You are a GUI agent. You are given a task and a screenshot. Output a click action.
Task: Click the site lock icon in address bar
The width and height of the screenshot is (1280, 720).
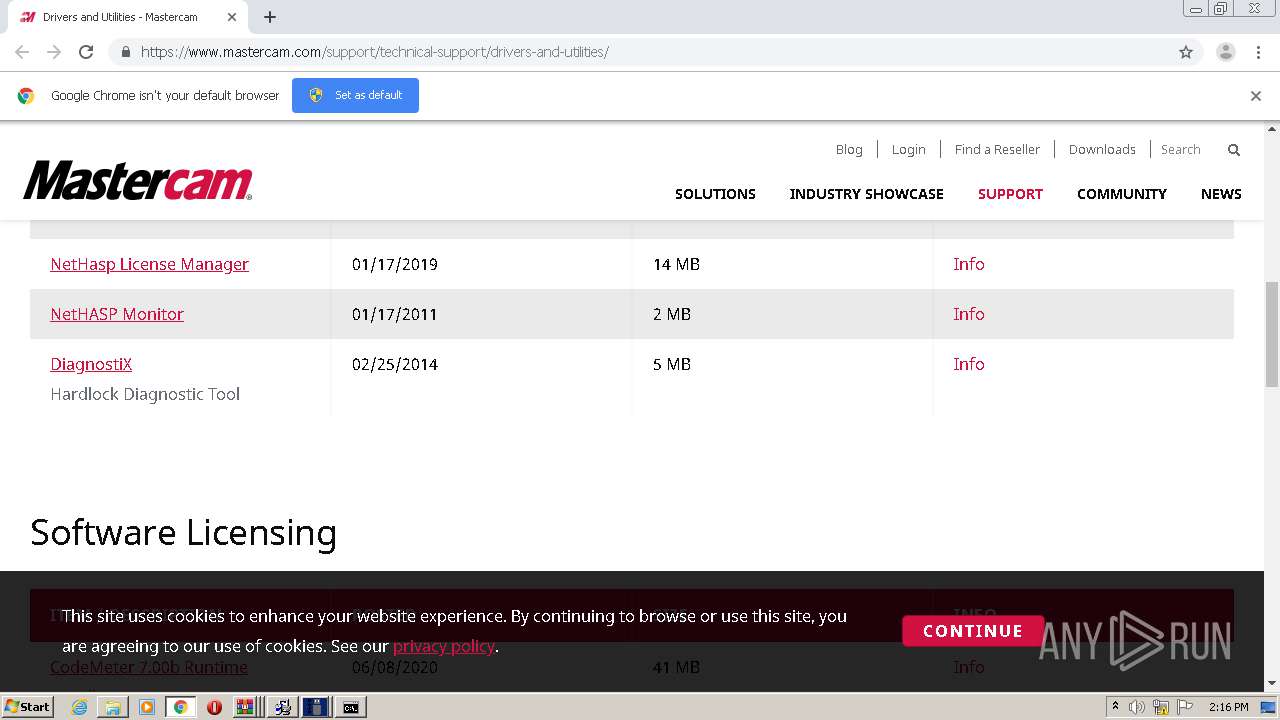click(x=125, y=52)
